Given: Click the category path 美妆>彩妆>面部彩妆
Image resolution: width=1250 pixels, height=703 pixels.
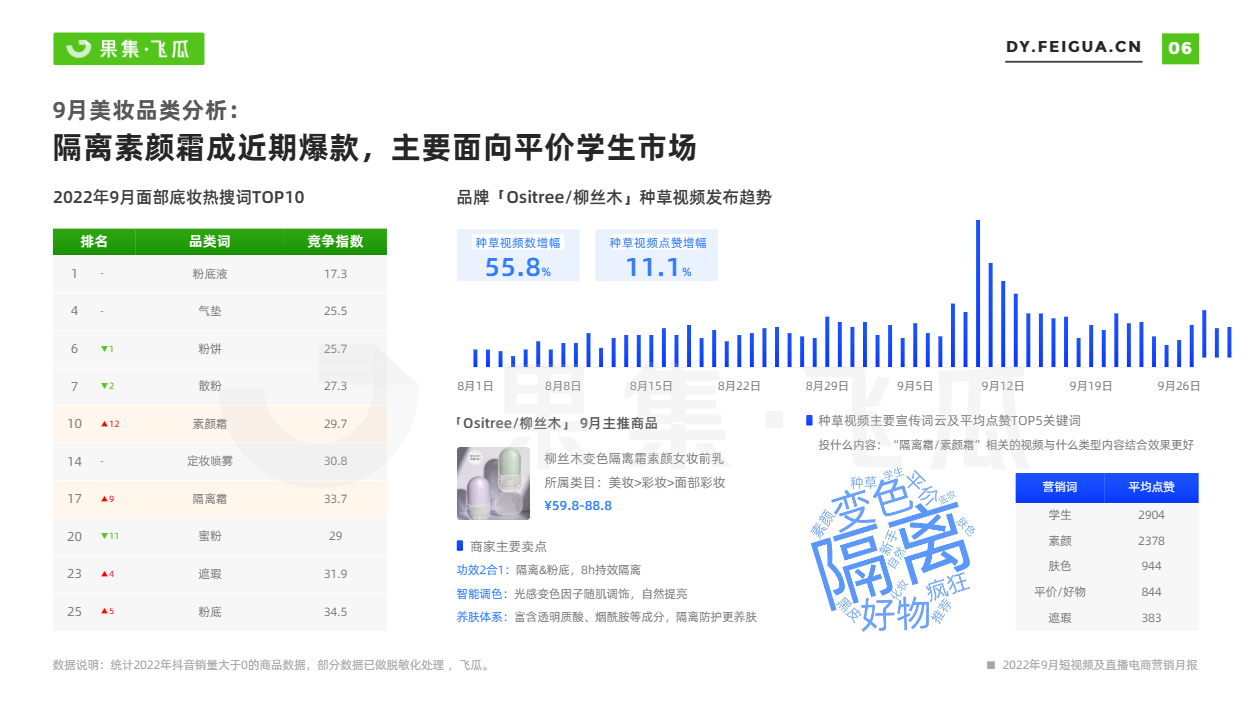Looking at the screenshot, I should 667,483.
